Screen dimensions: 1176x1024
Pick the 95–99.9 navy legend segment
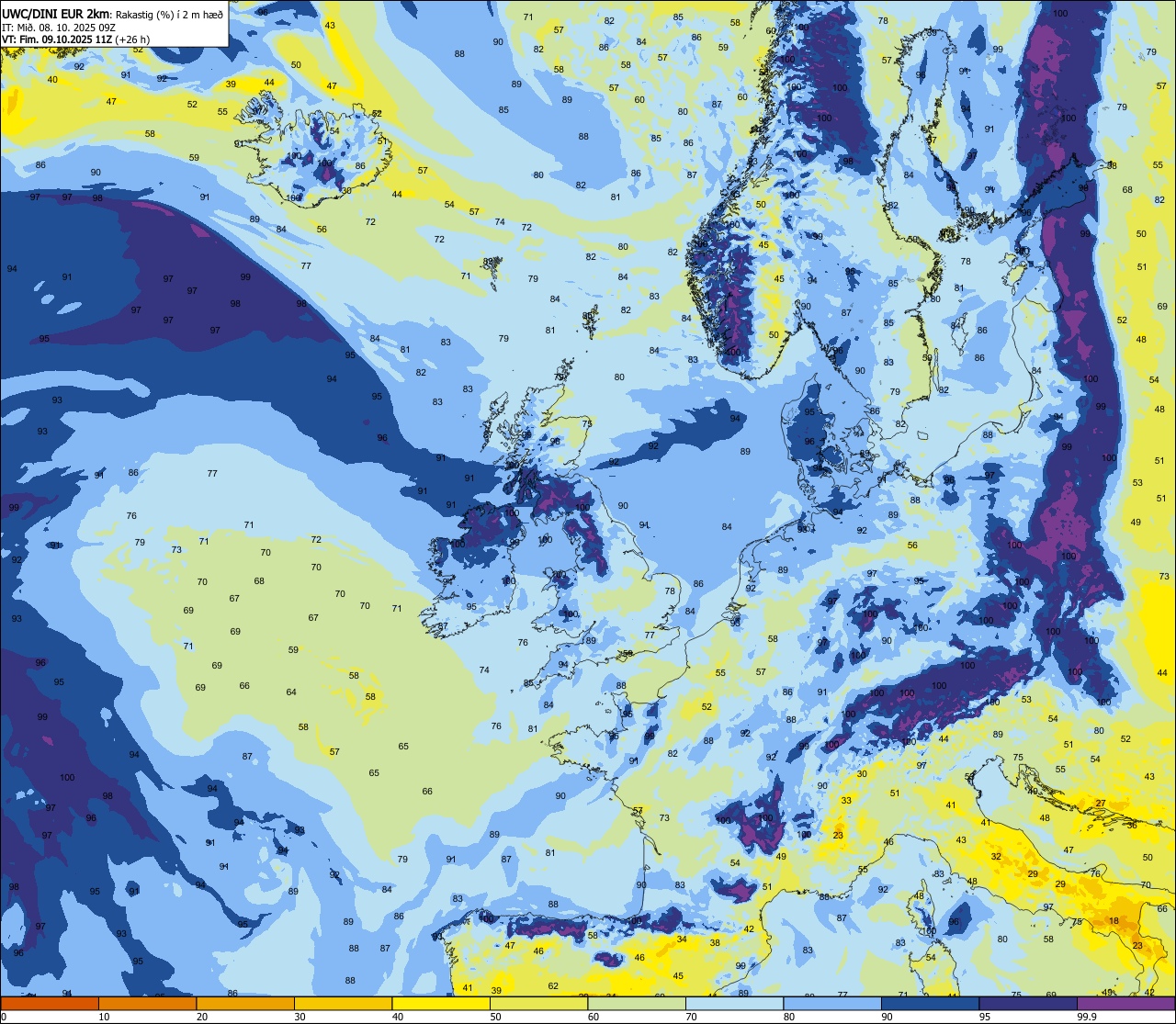click(x=1028, y=1004)
